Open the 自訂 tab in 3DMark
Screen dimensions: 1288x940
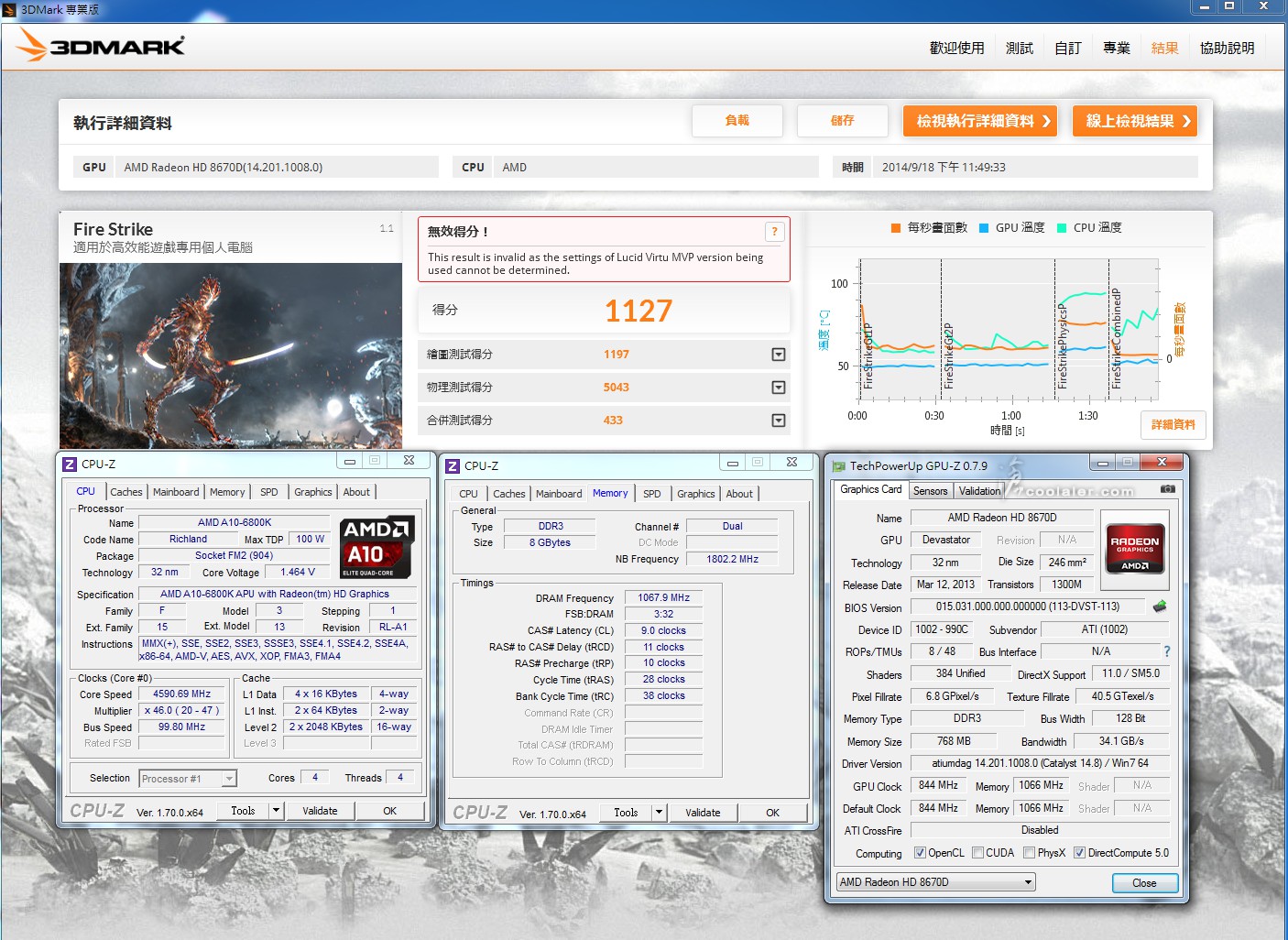pyautogui.click(x=1067, y=48)
